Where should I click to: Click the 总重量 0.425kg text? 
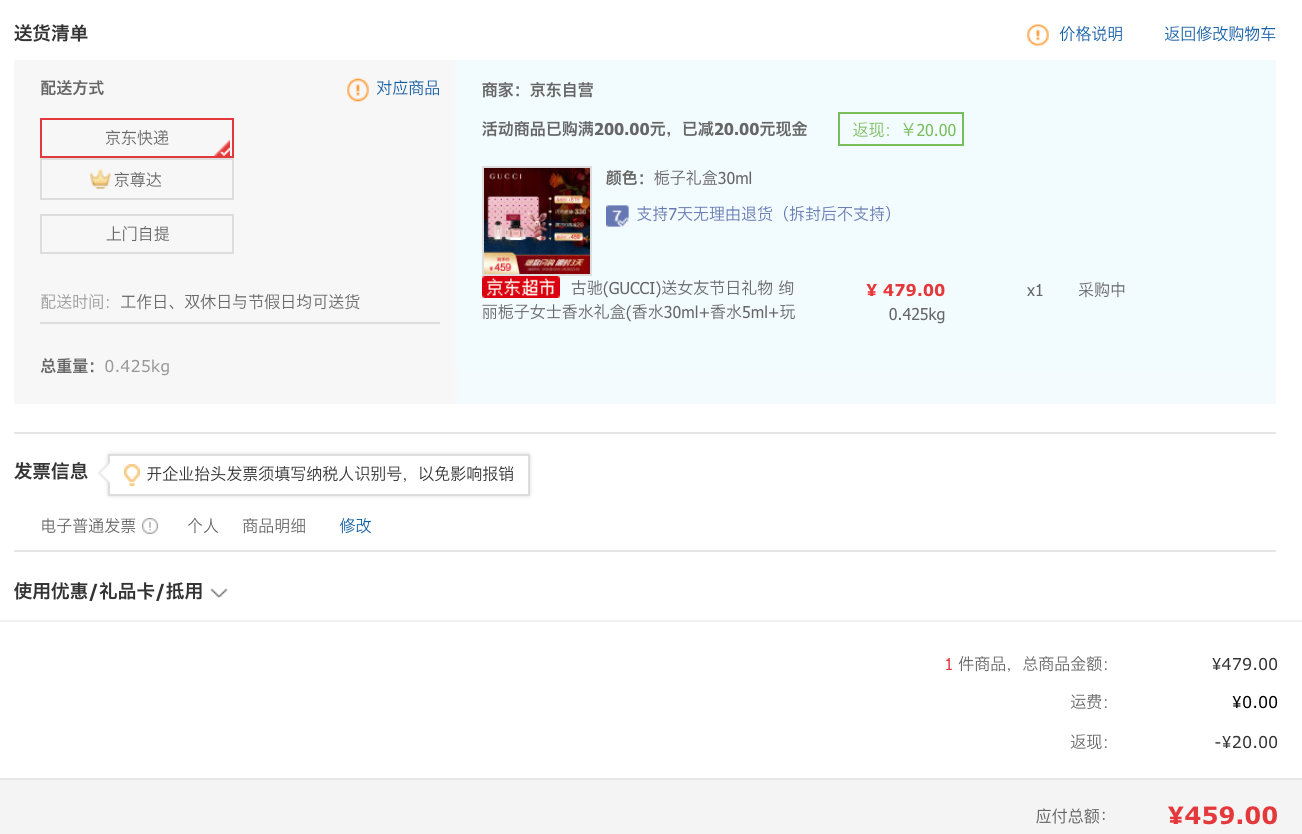tap(105, 366)
